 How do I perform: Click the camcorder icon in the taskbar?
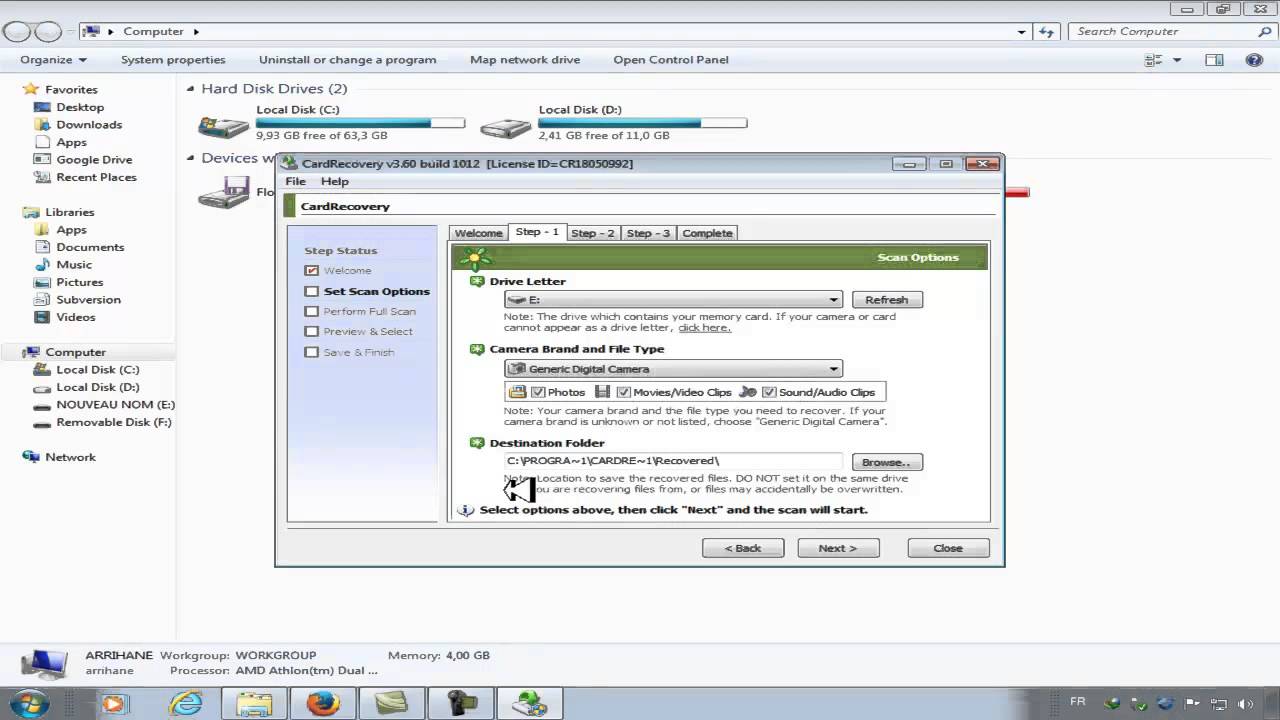click(x=461, y=704)
